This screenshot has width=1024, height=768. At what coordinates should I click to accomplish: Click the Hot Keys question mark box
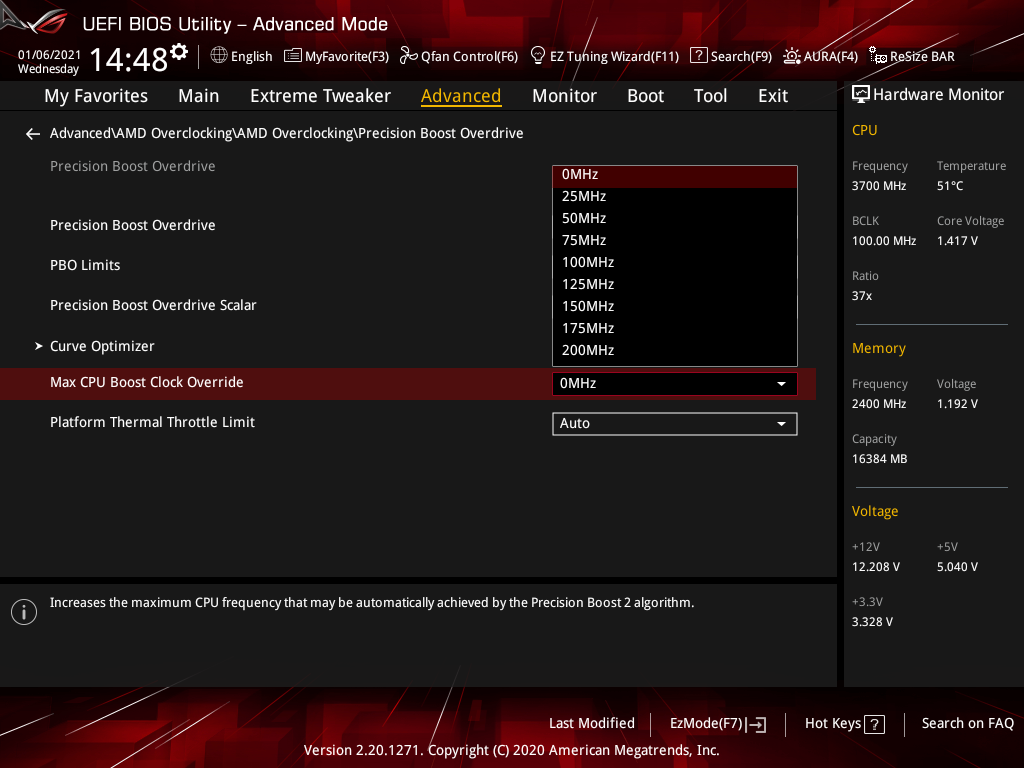click(874, 724)
